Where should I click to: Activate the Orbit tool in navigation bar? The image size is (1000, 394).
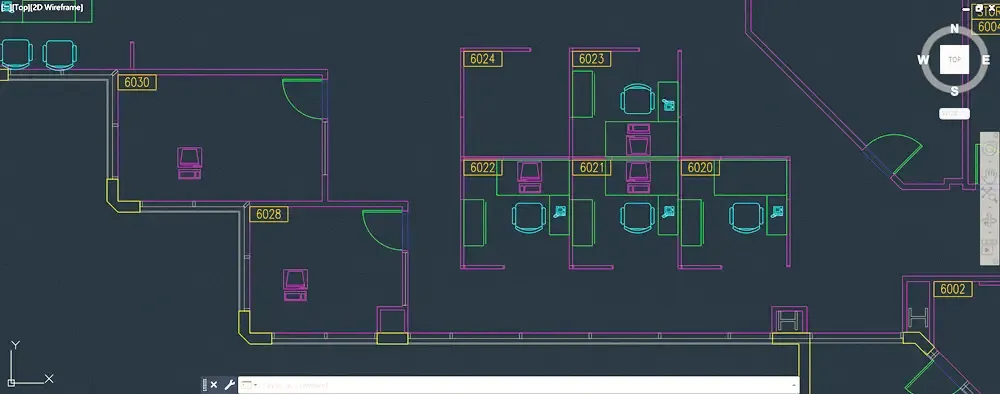click(990, 221)
